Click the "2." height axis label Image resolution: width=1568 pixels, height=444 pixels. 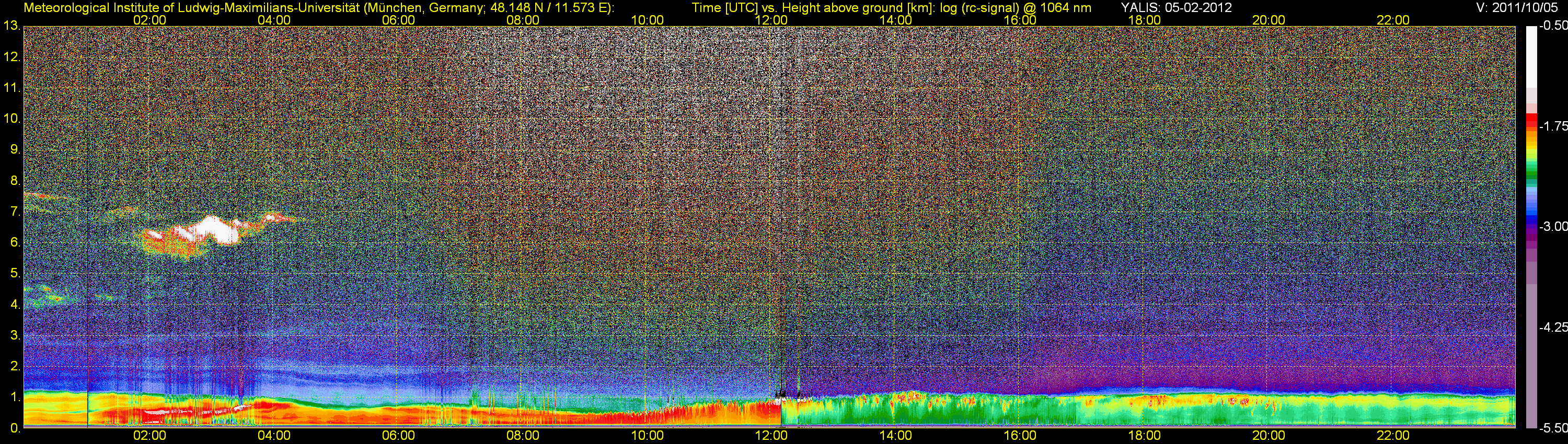pyautogui.click(x=15, y=366)
